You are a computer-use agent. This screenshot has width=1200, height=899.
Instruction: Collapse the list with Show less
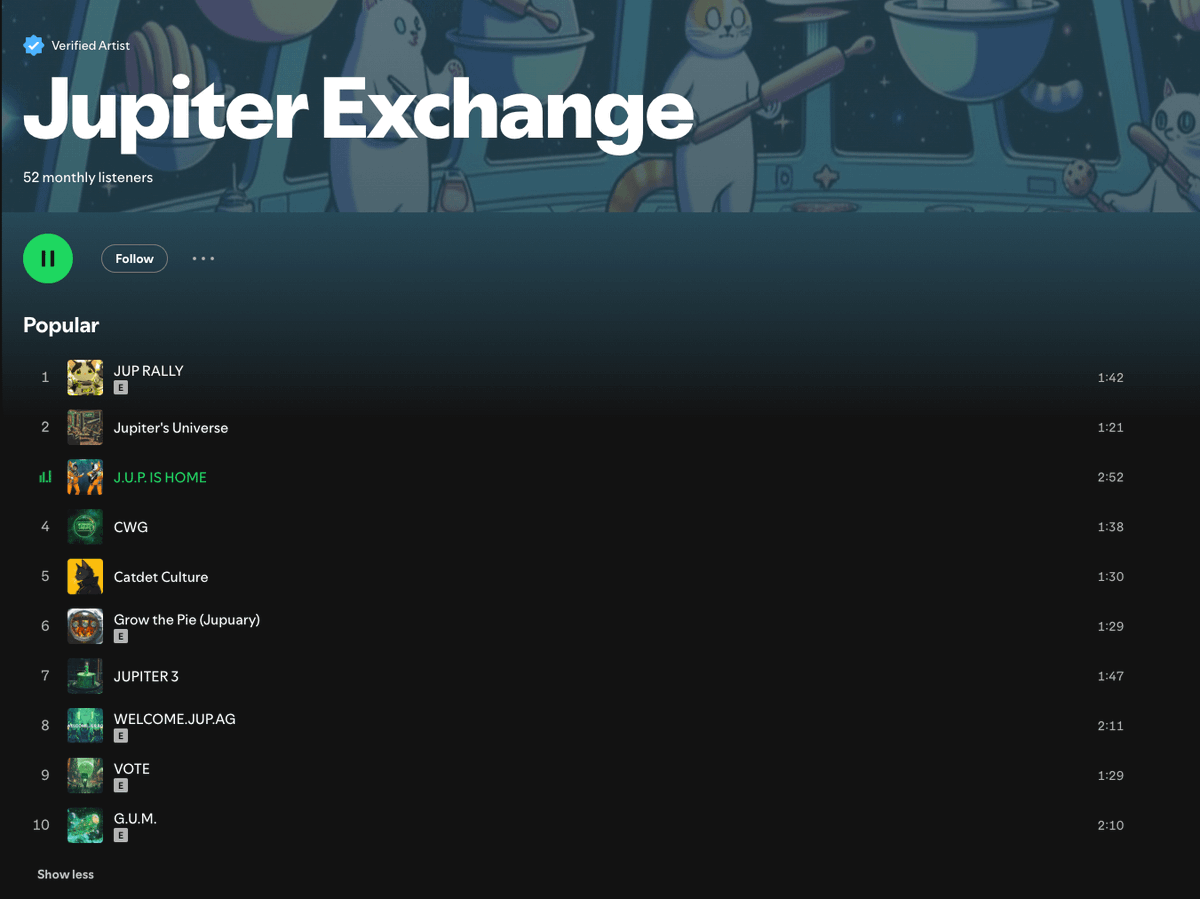(x=66, y=874)
